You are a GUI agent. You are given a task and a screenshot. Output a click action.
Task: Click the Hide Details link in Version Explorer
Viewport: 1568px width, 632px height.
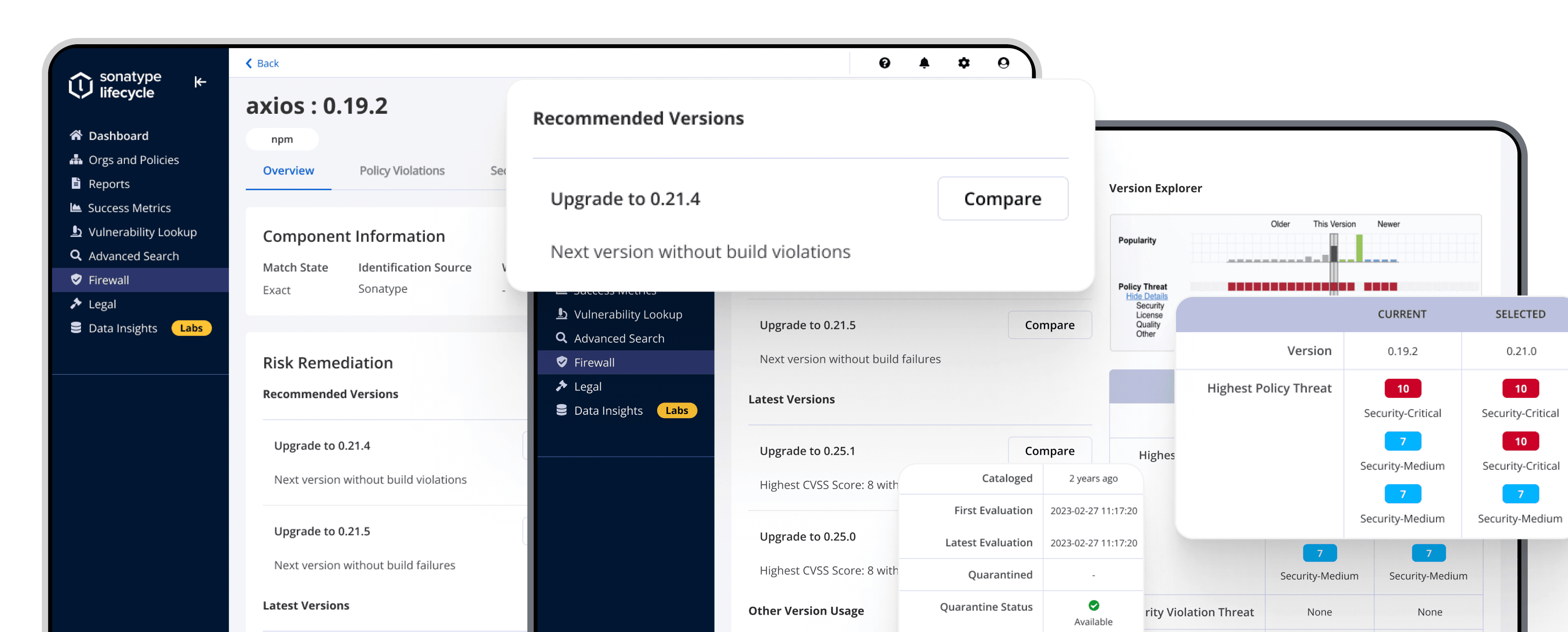pos(1146,296)
